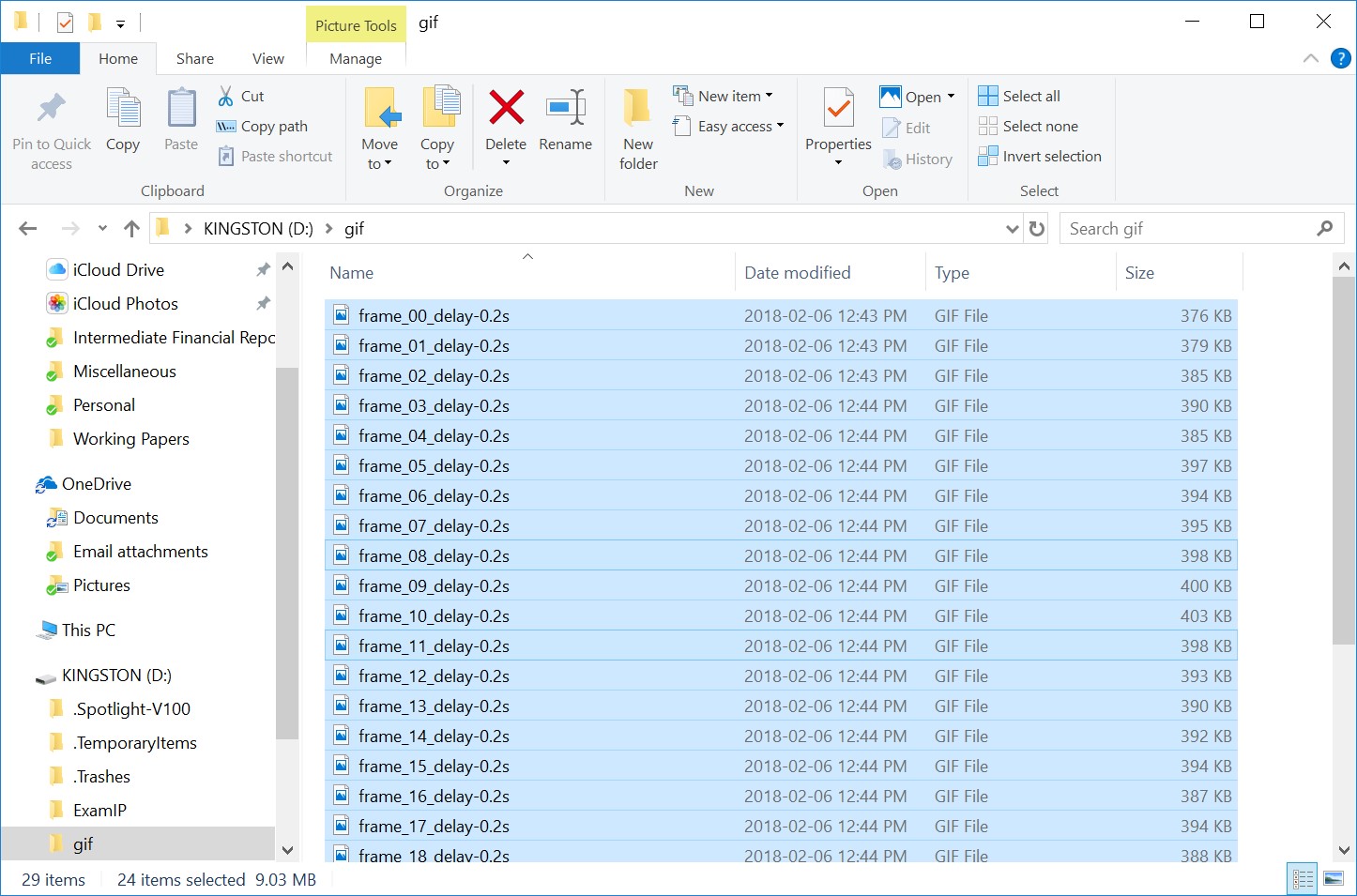Open Customize Quick Access Toolbar dropdown

pyautogui.click(x=120, y=23)
